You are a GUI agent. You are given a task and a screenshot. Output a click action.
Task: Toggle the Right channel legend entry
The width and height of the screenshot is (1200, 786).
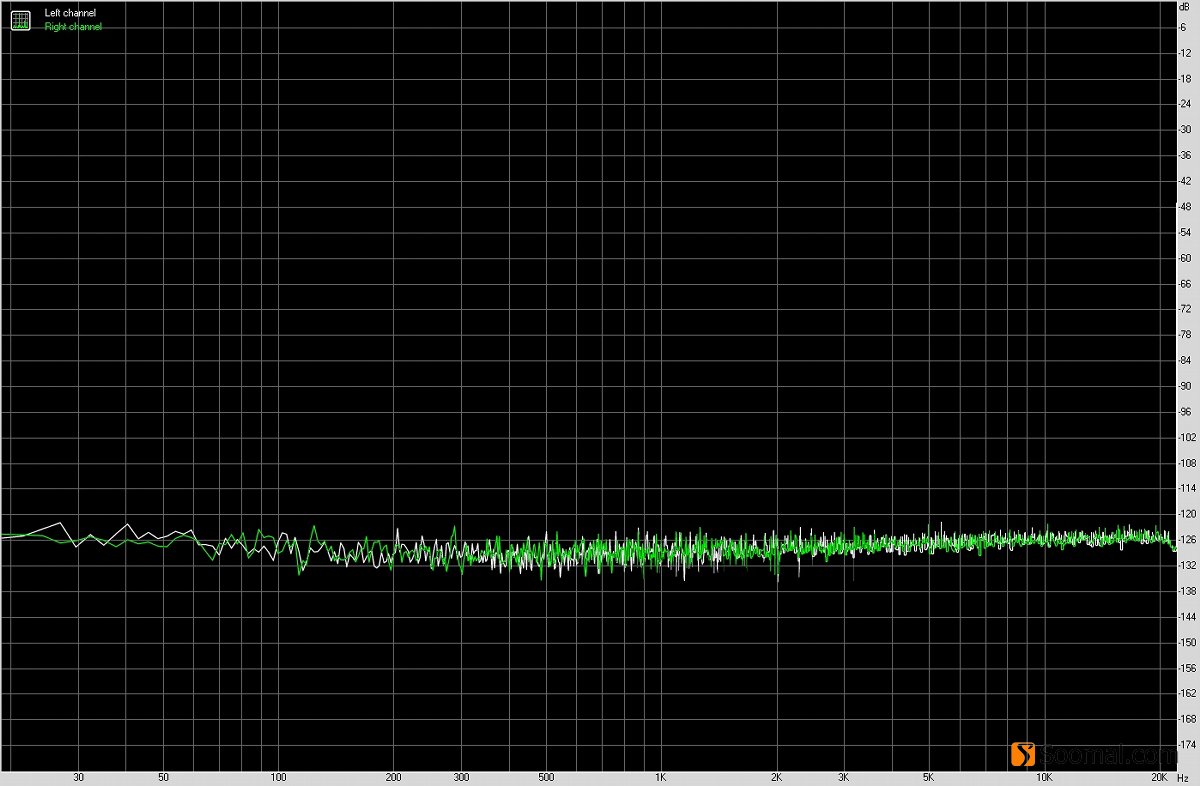[73, 26]
